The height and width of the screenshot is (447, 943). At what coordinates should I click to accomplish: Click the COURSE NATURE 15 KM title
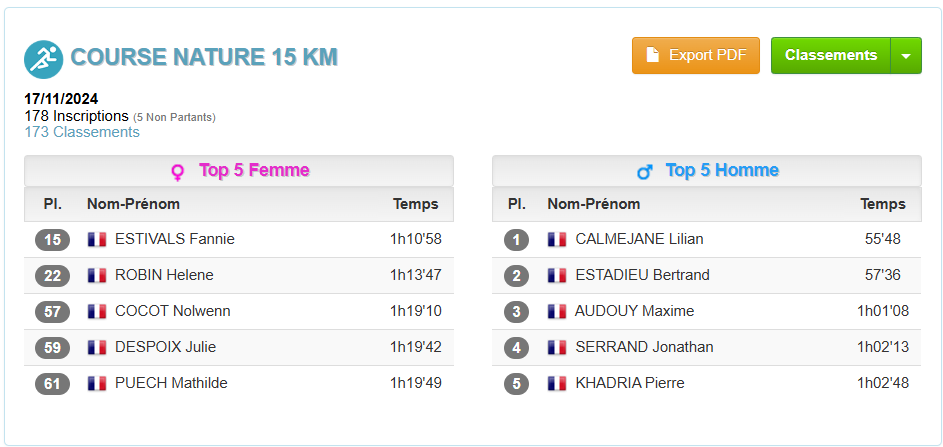[204, 57]
